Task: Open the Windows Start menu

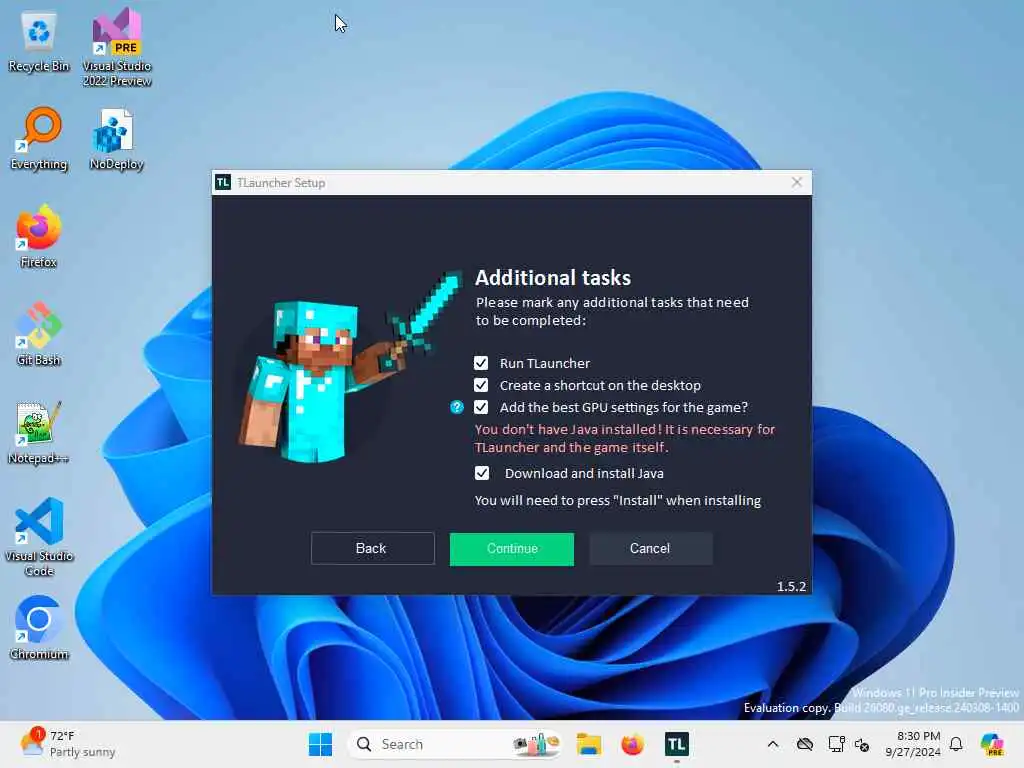Action: pyautogui.click(x=320, y=744)
